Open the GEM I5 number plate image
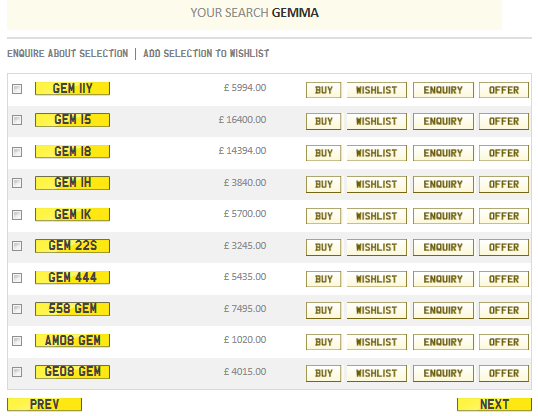 (x=72, y=120)
